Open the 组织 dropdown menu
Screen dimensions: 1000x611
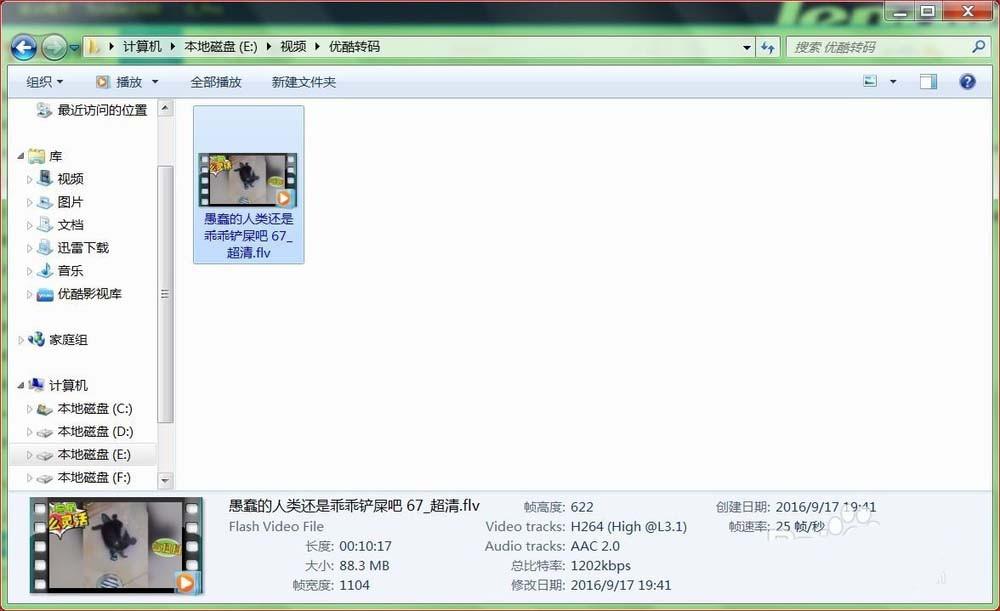(42, 81)
